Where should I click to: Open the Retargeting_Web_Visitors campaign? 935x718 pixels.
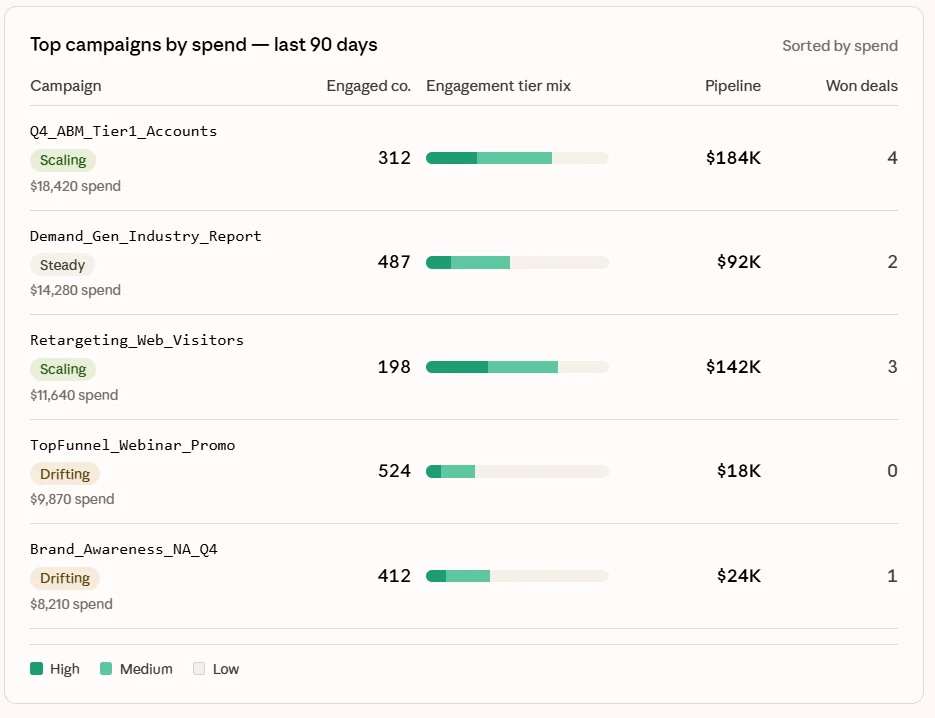(137, 341)
